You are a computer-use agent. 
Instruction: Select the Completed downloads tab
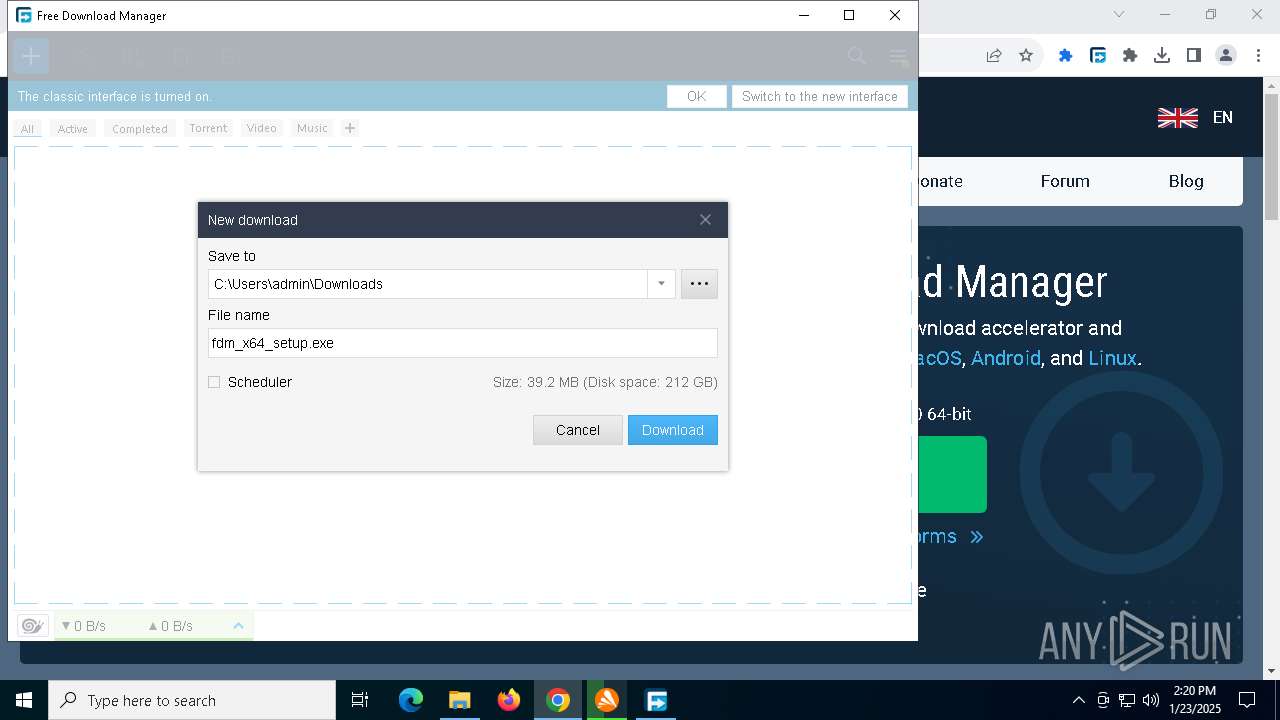tap(140, 129)
